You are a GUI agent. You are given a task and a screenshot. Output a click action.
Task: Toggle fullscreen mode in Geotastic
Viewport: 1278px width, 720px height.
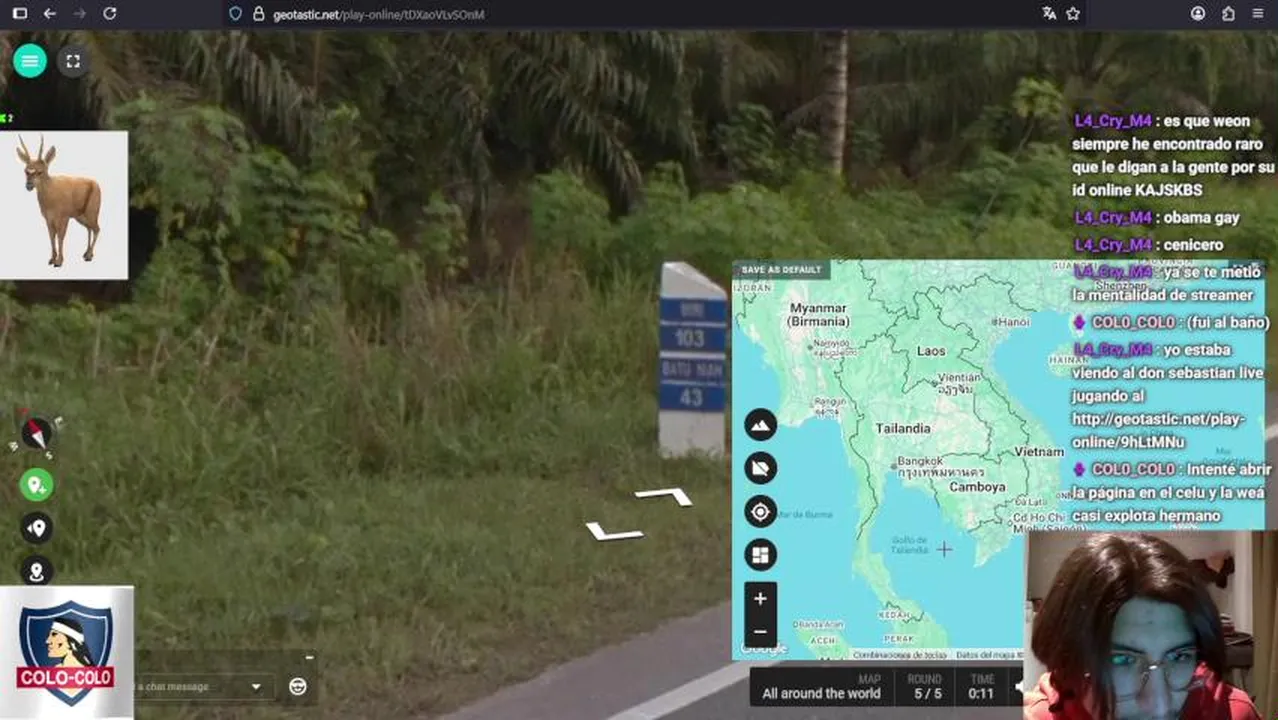pos(73,61)
